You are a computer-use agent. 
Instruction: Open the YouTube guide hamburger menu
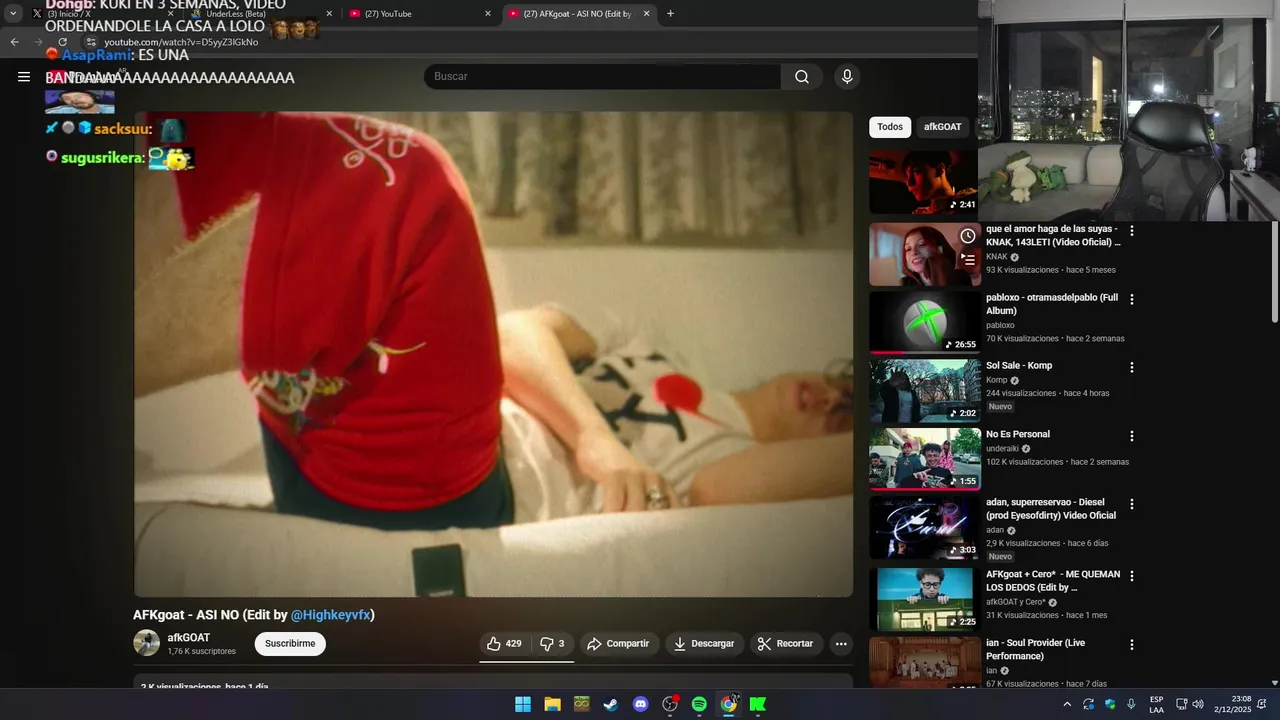[x=24, y=76]
